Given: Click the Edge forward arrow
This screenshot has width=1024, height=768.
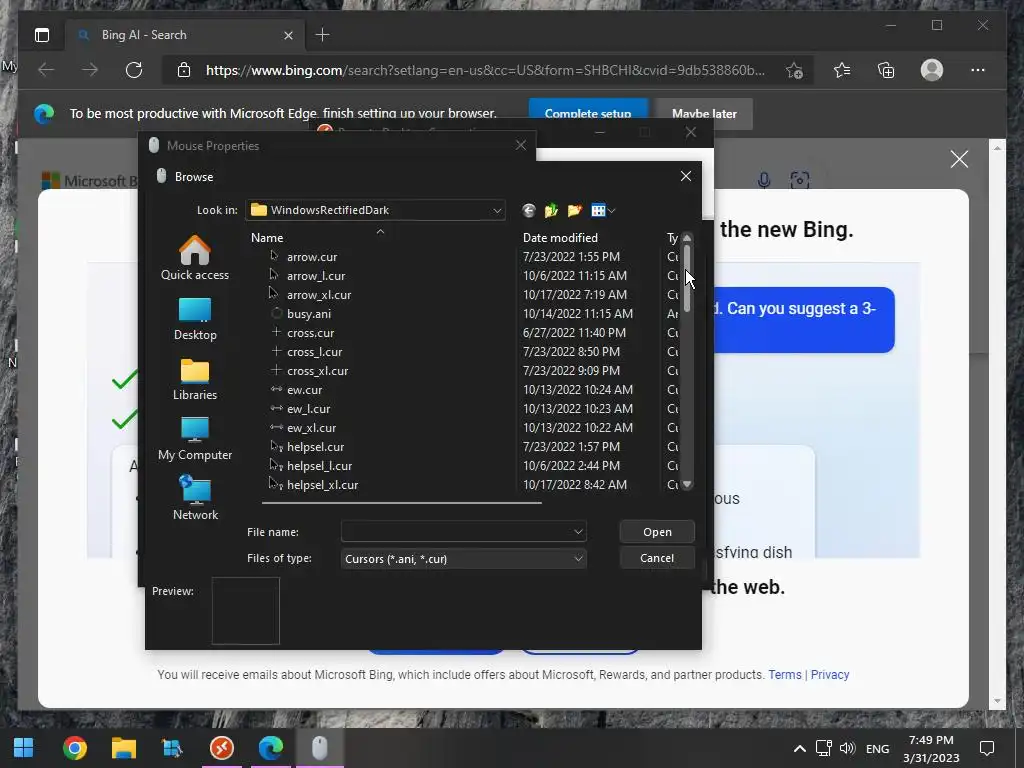Looking at the screenshot, I should (x=90, y=70).
